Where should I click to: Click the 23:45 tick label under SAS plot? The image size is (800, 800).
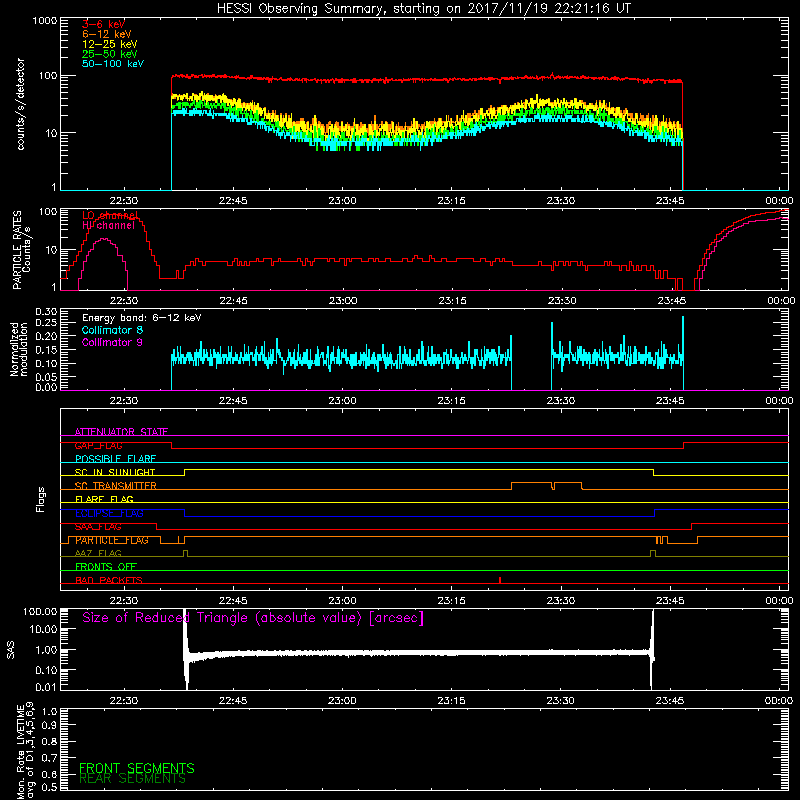(x=670, y=701)
